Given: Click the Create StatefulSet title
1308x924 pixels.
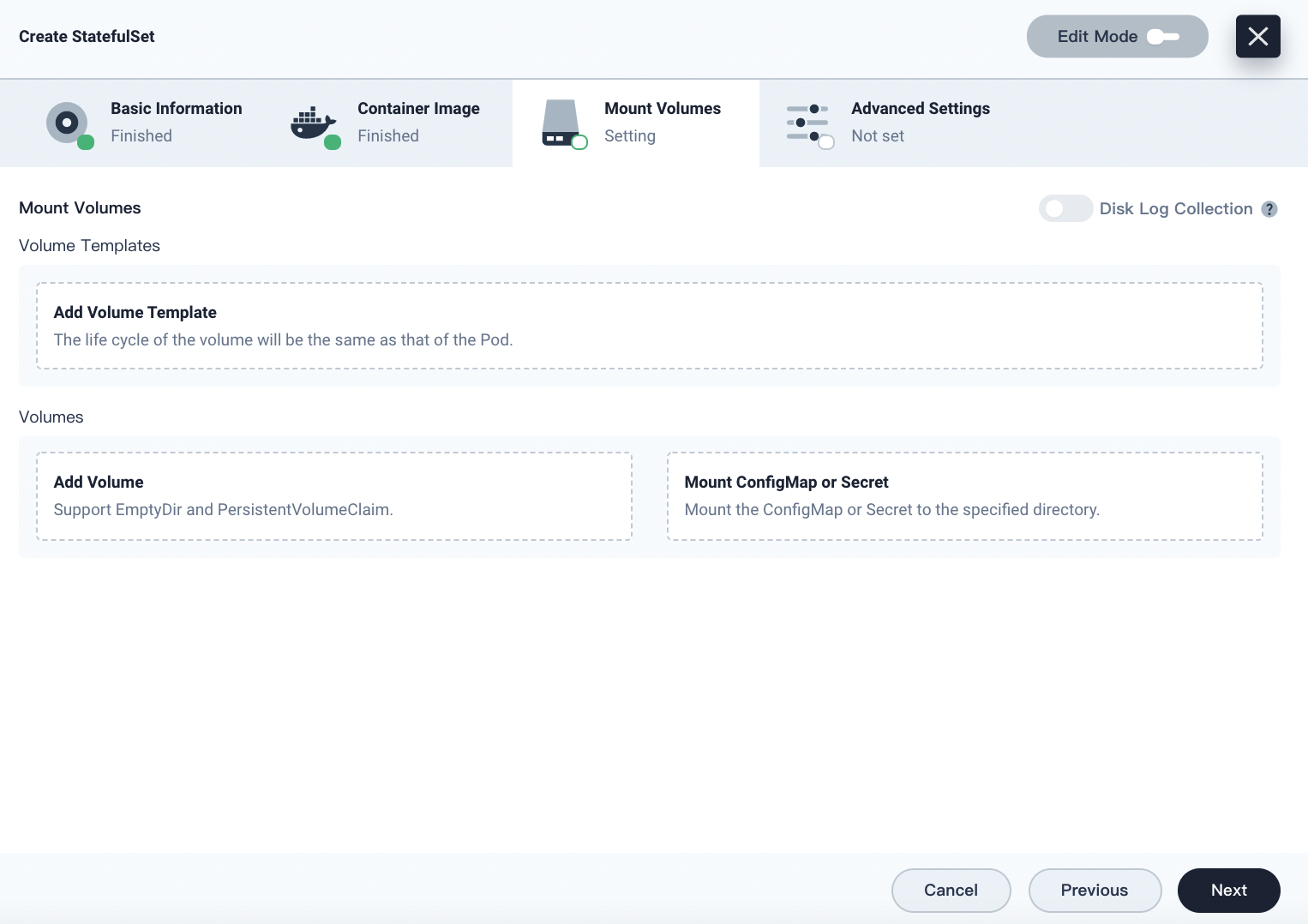Looking at the screenshot, I should (87, 36).
